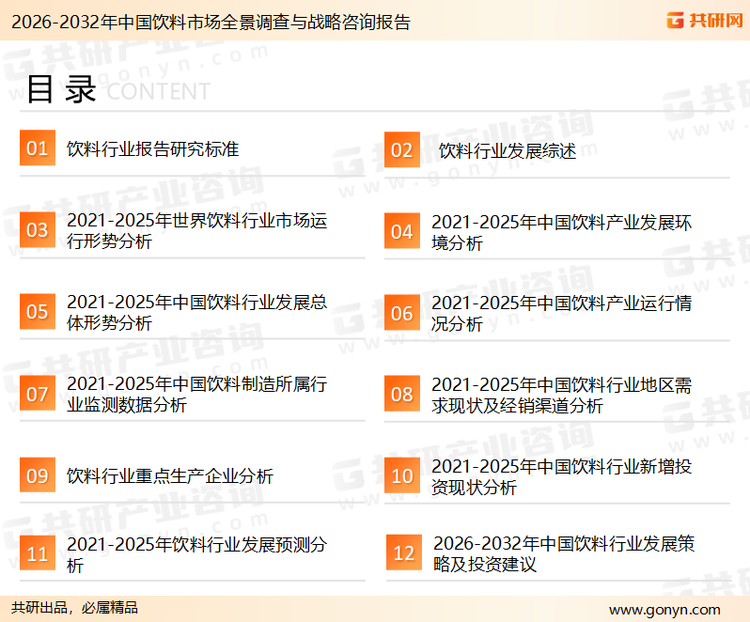The height and width of the screenshot is (622, 750).
Task: Open chapter 饮料行业重点生产企业分析
Action: coord(170,476)
